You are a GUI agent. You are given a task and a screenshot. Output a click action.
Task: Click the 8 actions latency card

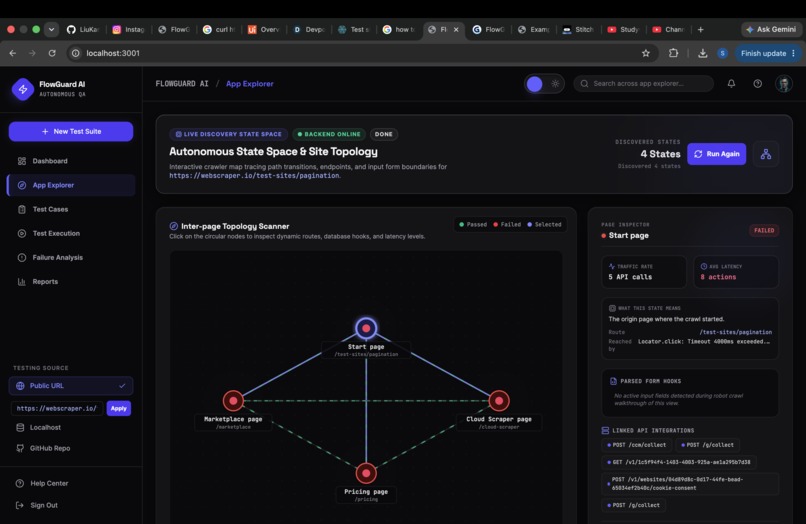[736, 272]
